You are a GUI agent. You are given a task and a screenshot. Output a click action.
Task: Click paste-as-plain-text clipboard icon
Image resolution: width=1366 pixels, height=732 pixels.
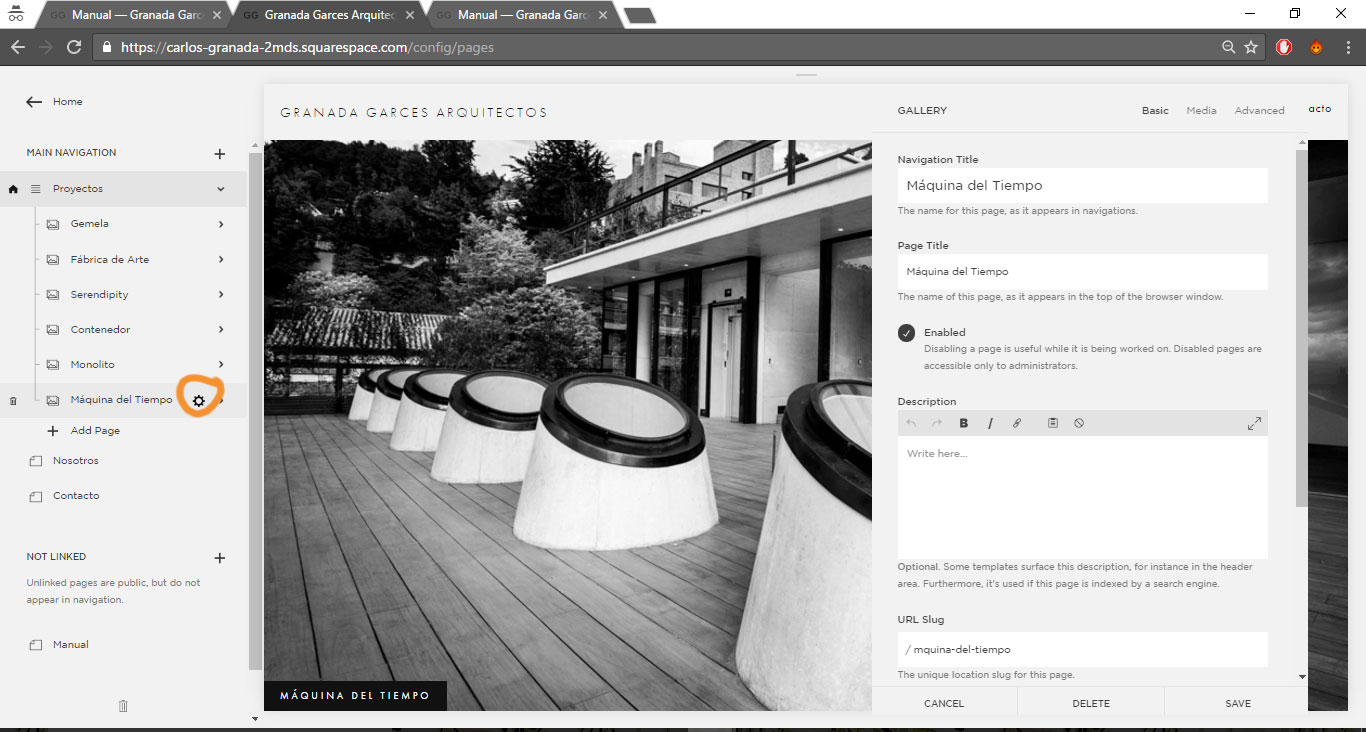(1053, 423)
